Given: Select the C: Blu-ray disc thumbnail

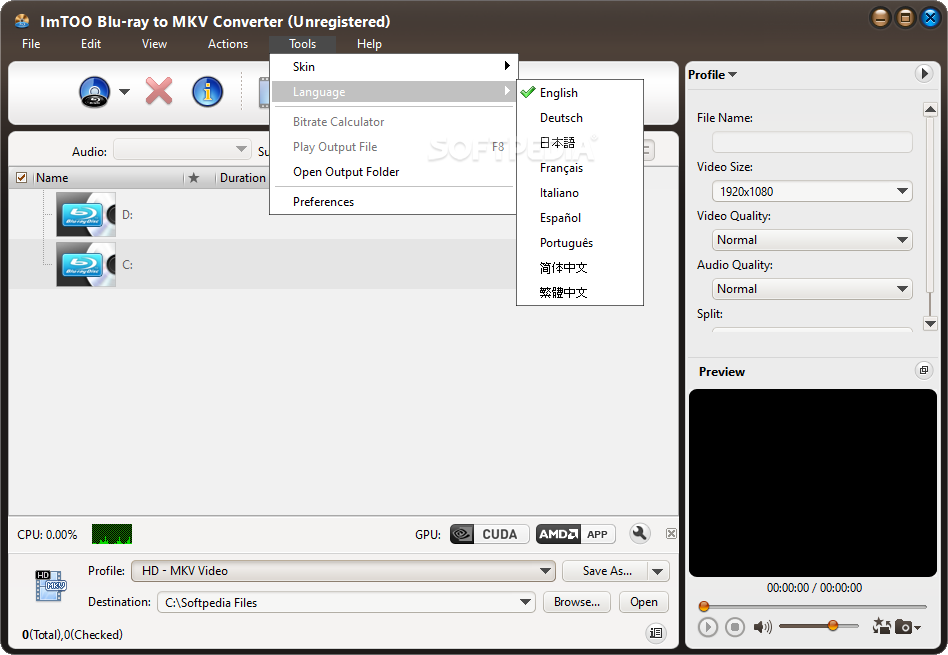Looking at the screenshot, I should 86,264.
